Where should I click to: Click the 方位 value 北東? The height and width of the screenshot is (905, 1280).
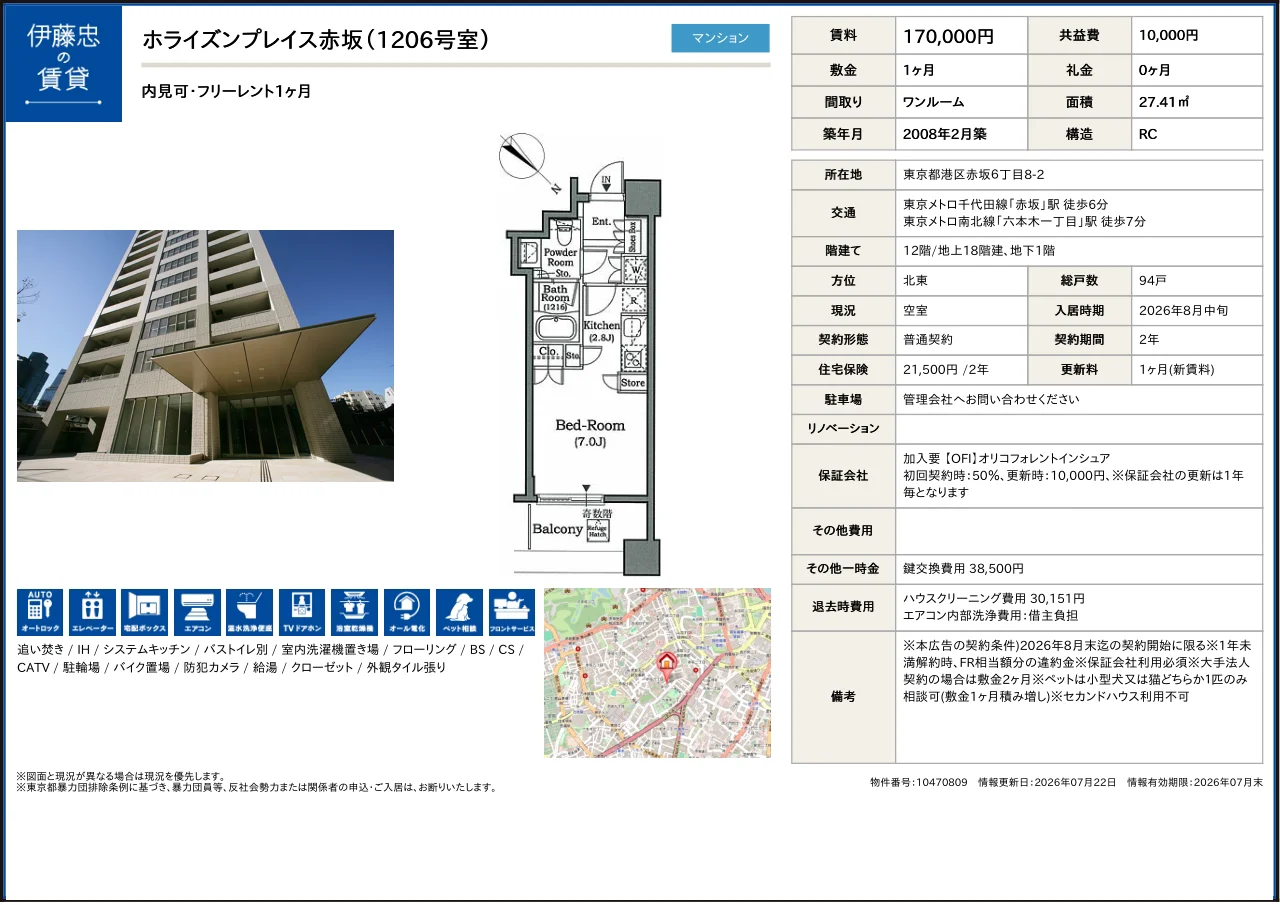click(x=915, y=281)
